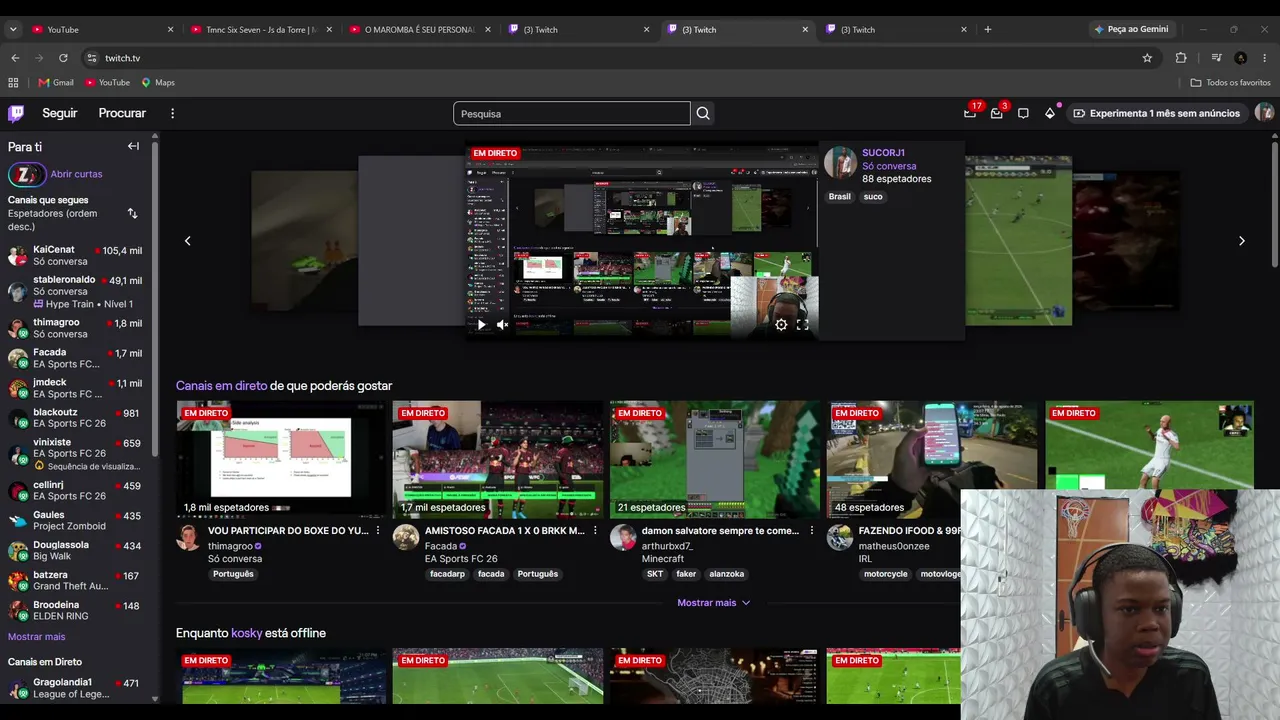This screenshot has width=1280, height=720.
Task: Open the Maps bookmark
Action: (x=158, y=82)
